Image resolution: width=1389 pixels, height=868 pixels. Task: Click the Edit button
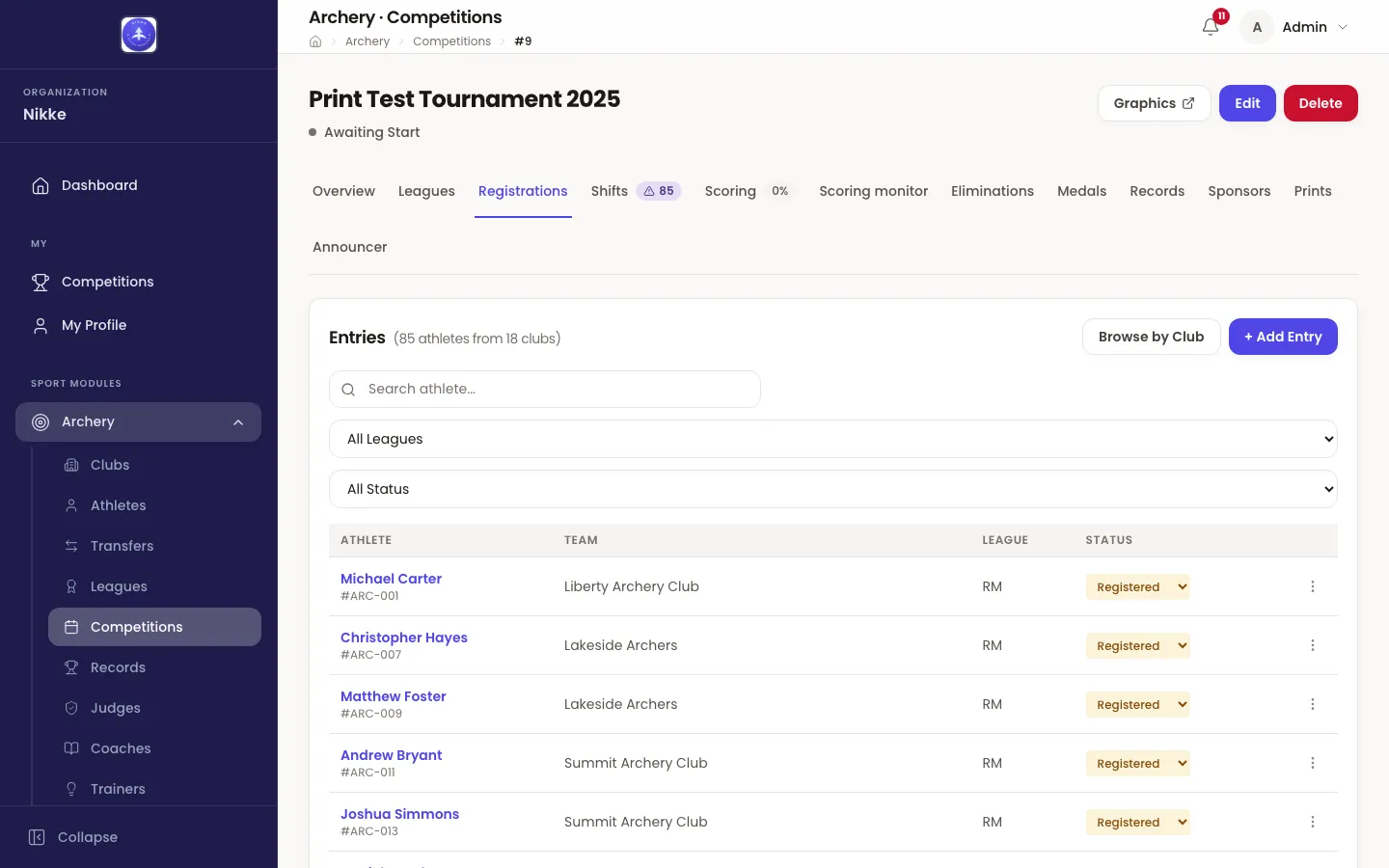pyautogui.click(x=1247, y=103)
